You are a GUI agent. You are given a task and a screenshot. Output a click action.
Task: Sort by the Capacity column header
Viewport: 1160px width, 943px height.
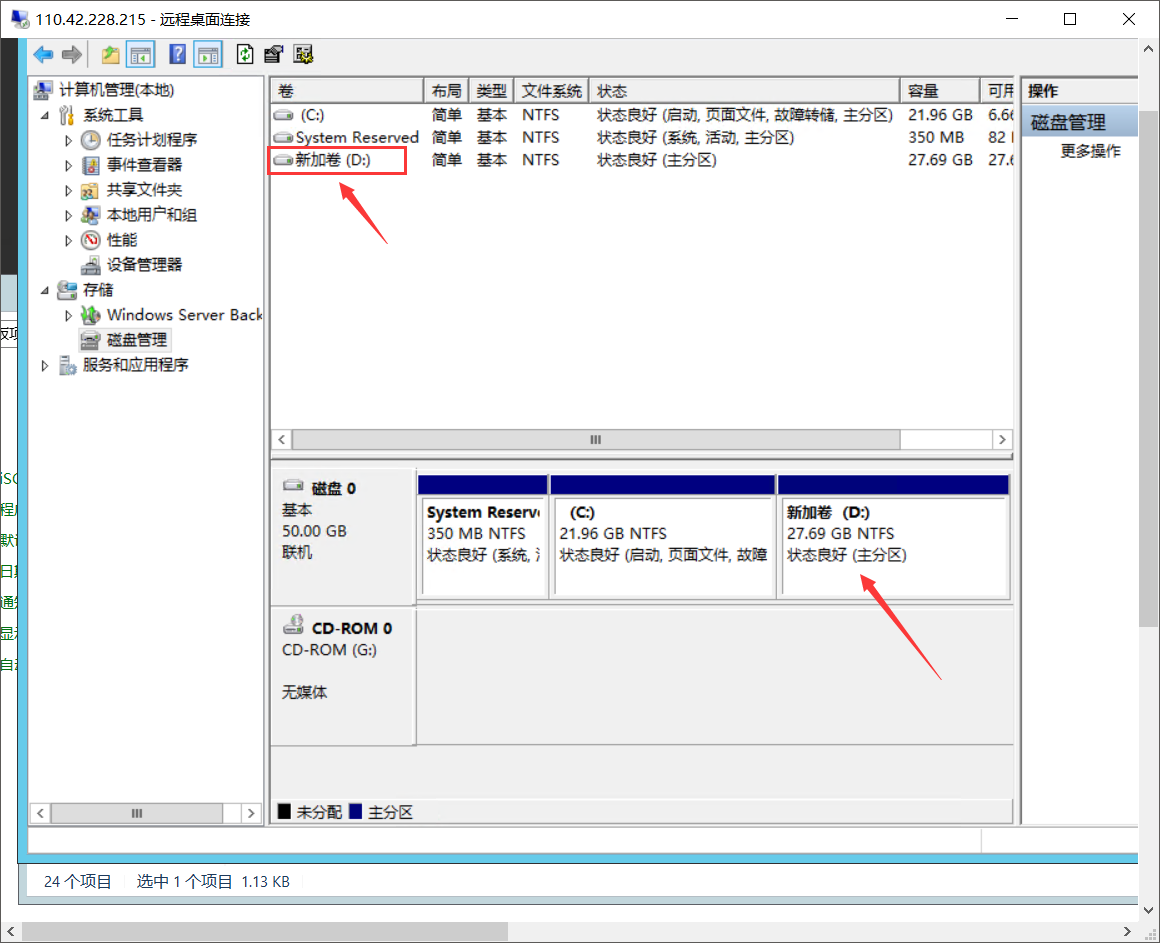click(x=938, y=91)
